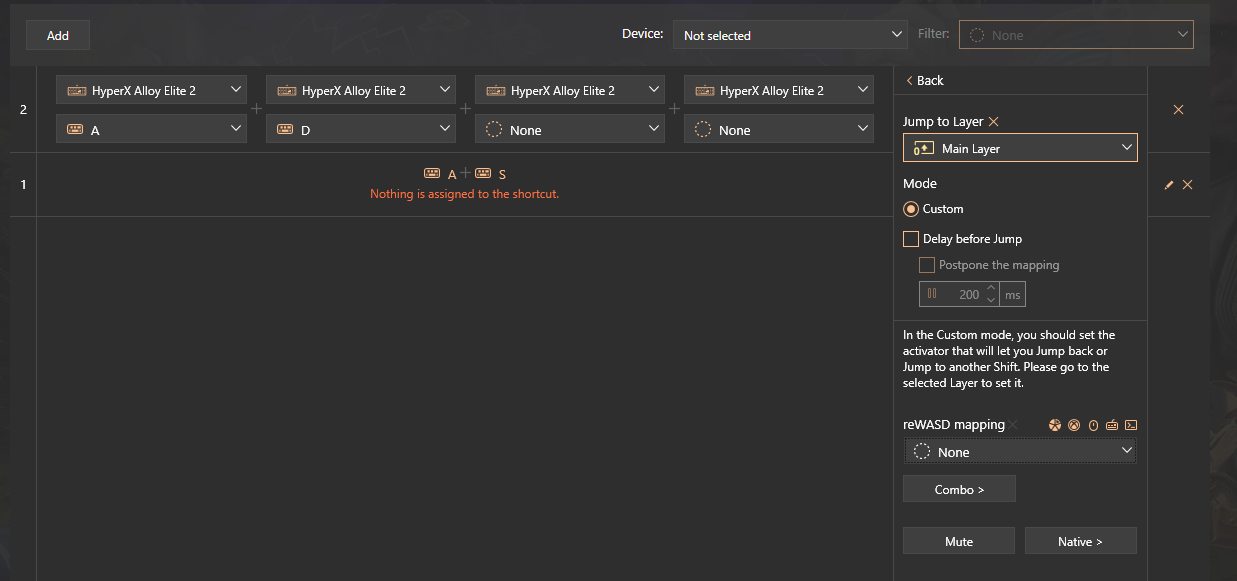Open the Combo editor button
The height and width of the screenshot is (581, 1237).
pyautogui.click(x=959, y=489)
